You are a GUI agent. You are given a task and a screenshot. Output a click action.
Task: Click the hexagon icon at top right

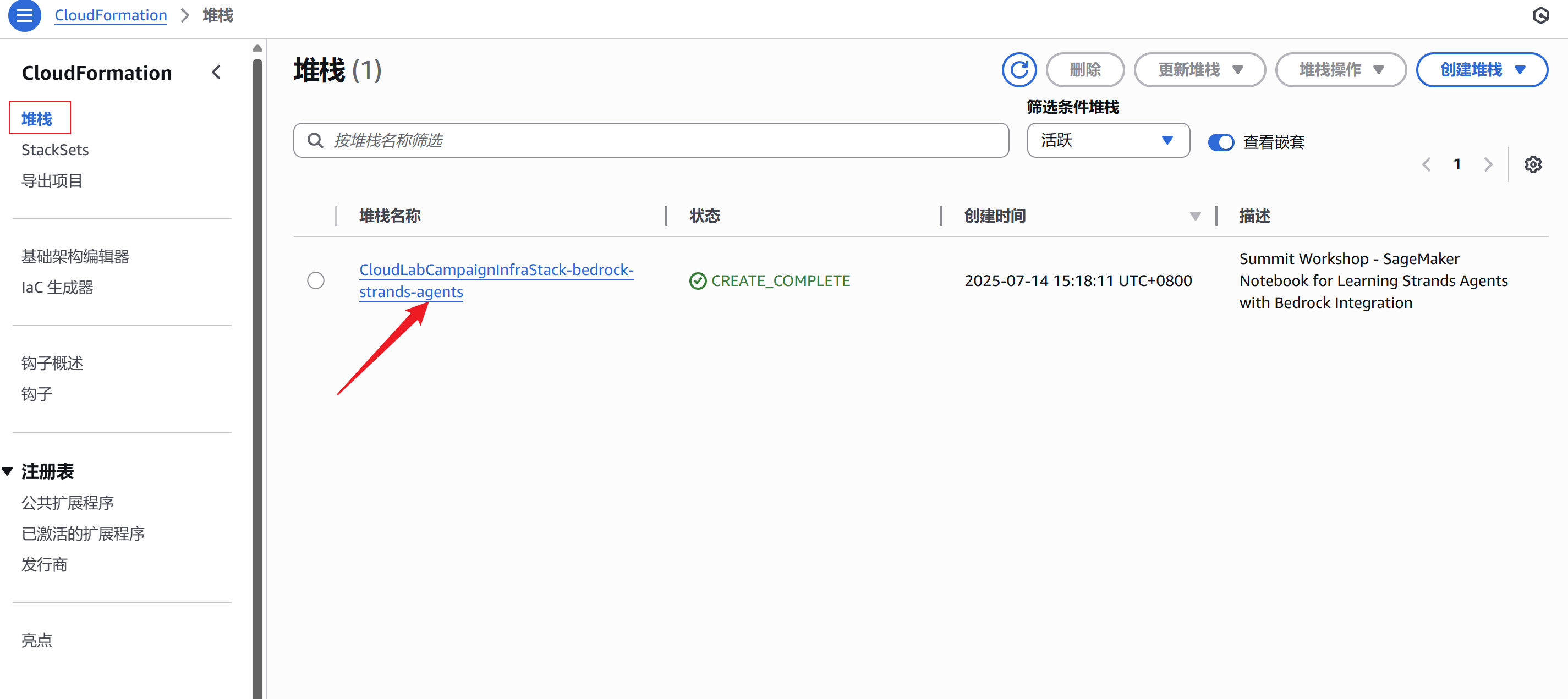coord(1540,15)
